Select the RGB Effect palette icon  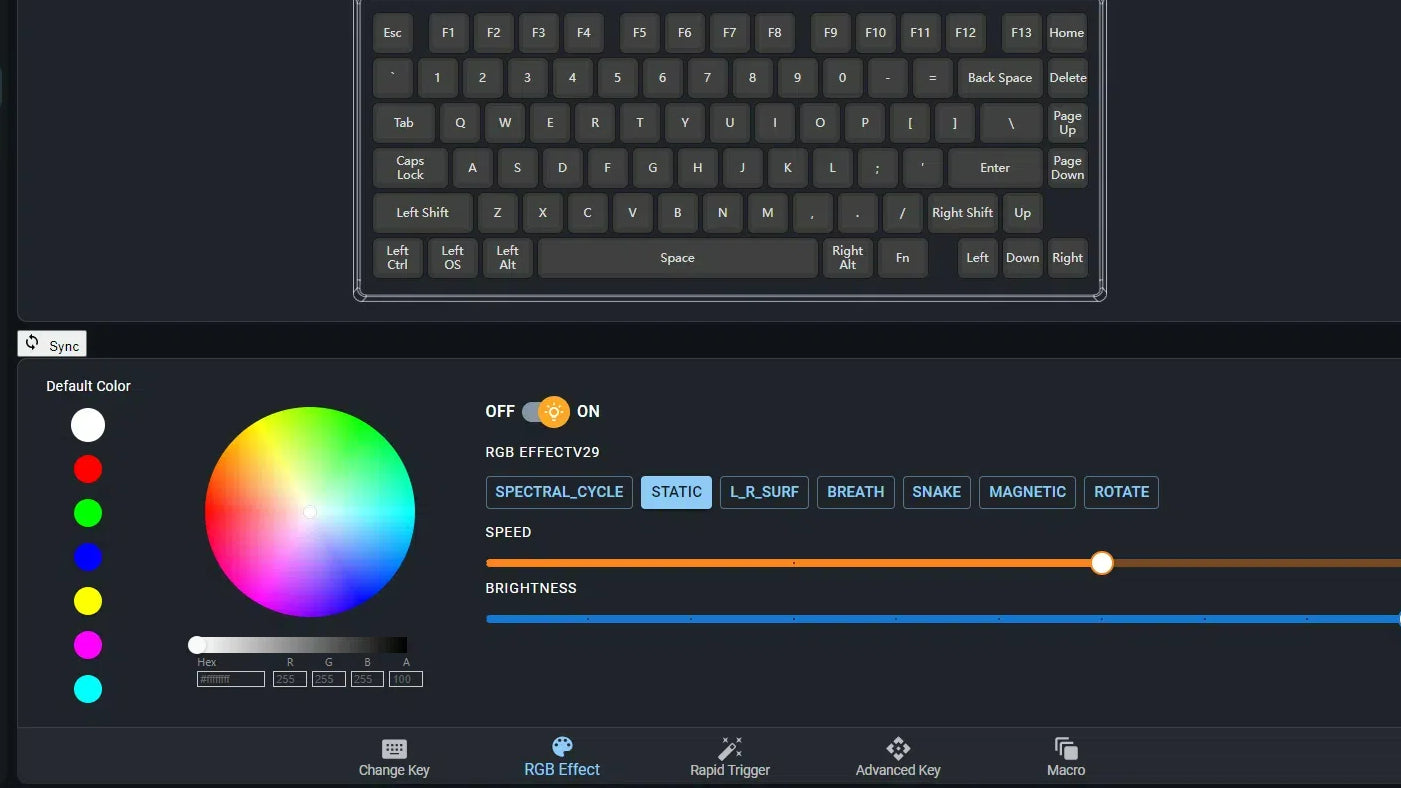[x=562, y=748]
